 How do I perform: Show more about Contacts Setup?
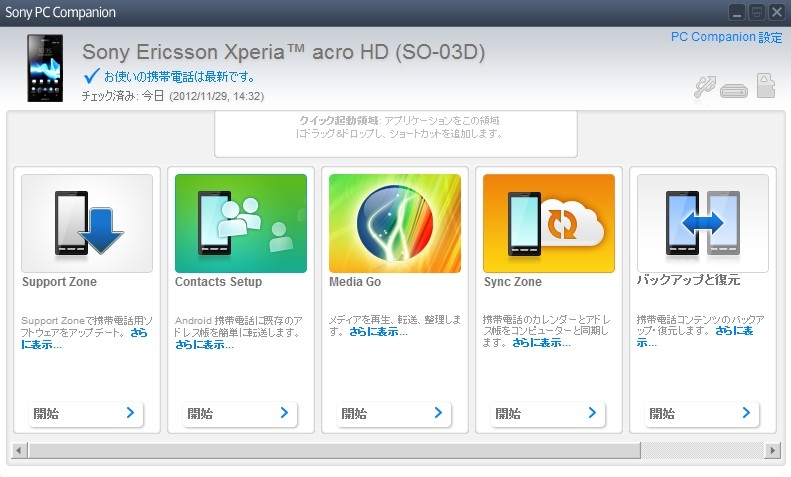[204, 345]
